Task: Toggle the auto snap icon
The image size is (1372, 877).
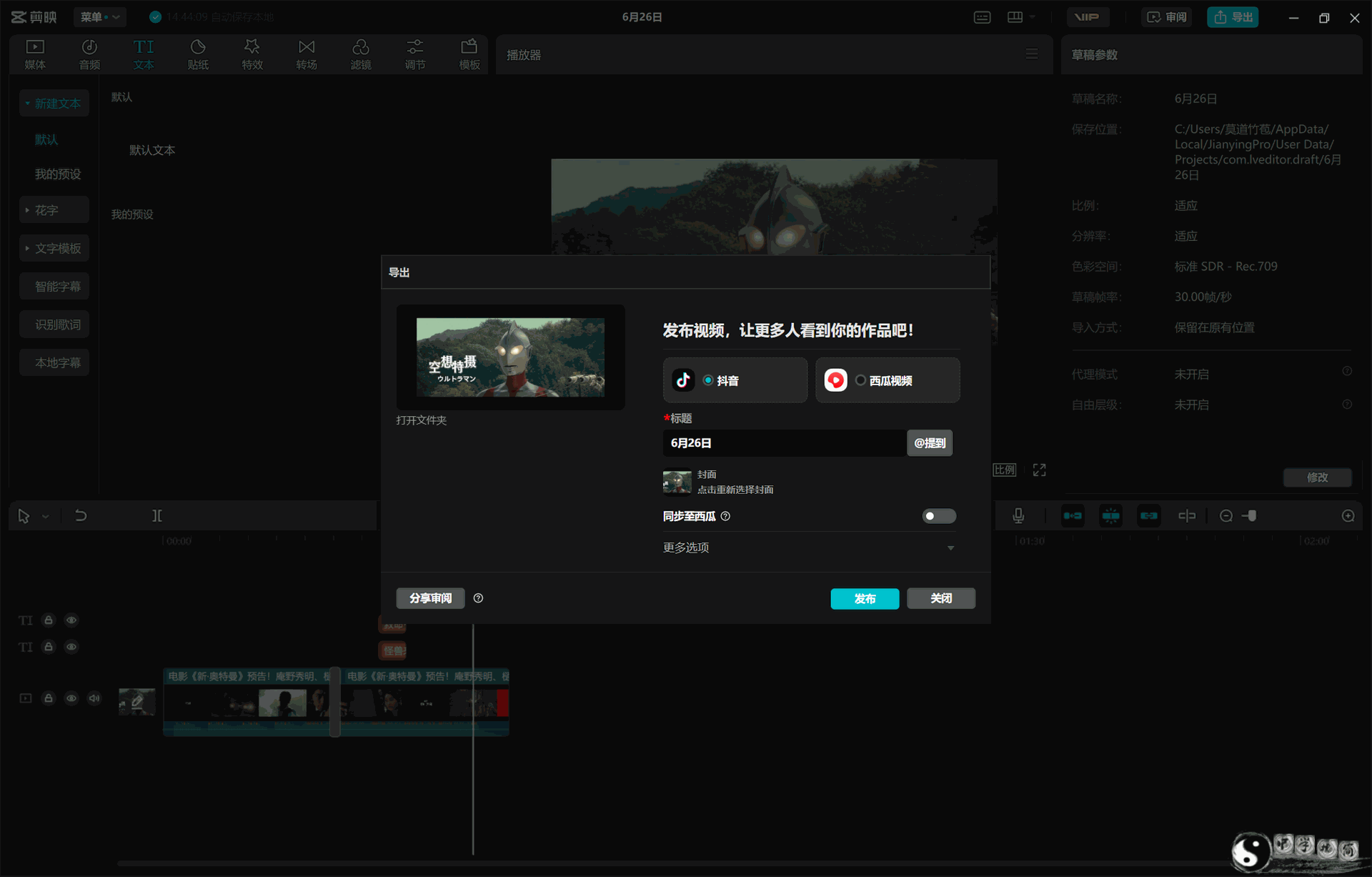Action: pyautogui.click(x=1111, y=515)
